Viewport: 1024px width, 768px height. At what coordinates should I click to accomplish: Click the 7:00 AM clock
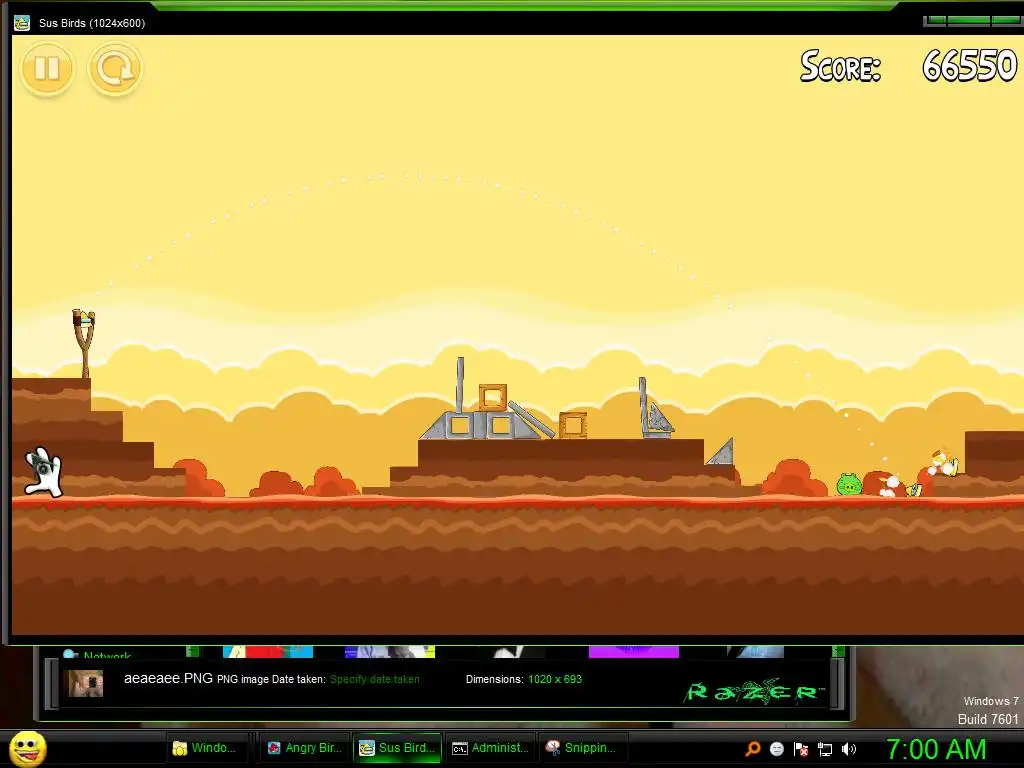coord(936,750)
